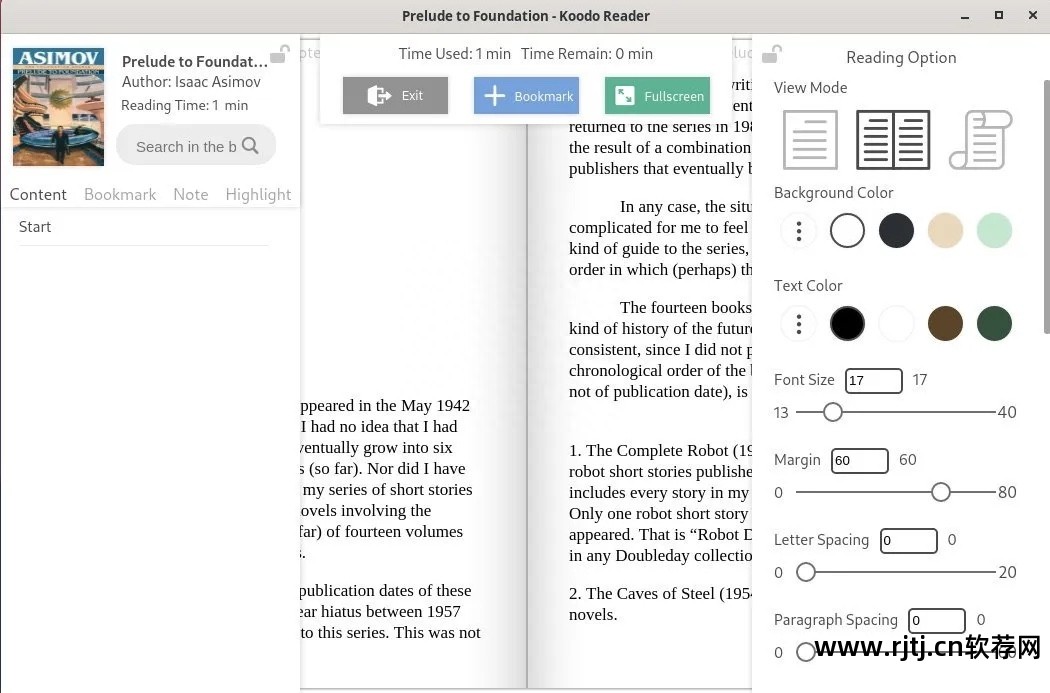Screen dimensions: 1050x693
Task: Click the Time Remain: 0 min text
Action: (587, 54)
